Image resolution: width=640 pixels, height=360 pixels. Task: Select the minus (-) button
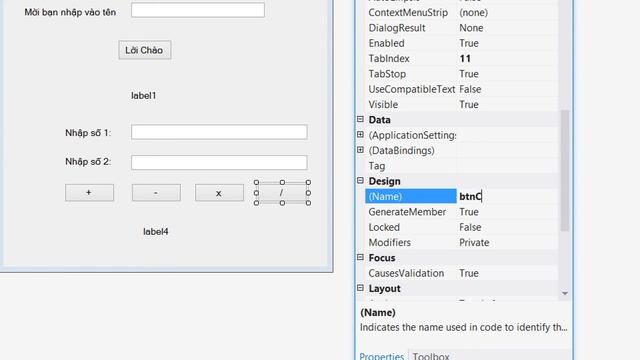[156, 193]
